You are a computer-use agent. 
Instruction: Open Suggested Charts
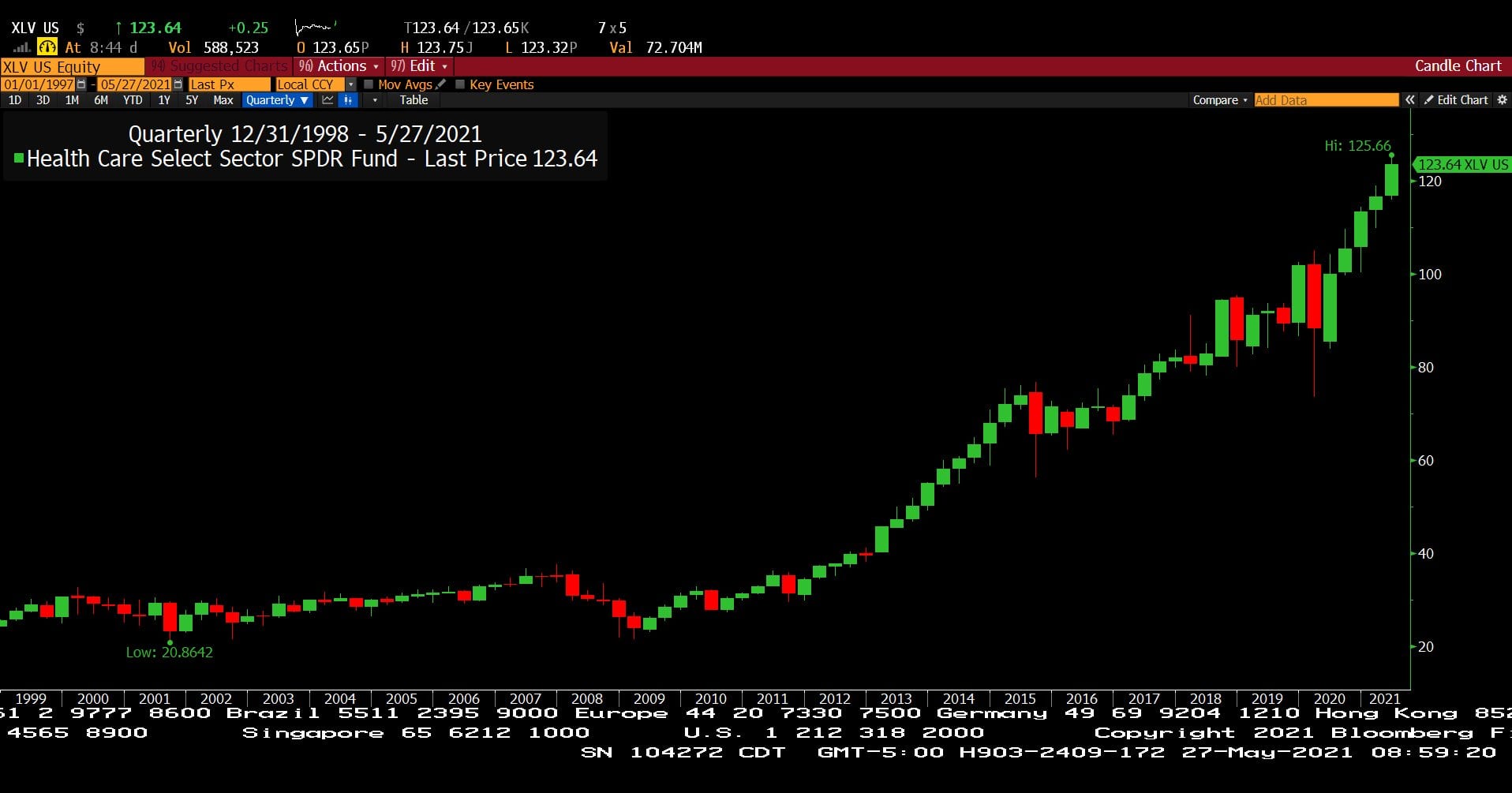pos(219,66)
